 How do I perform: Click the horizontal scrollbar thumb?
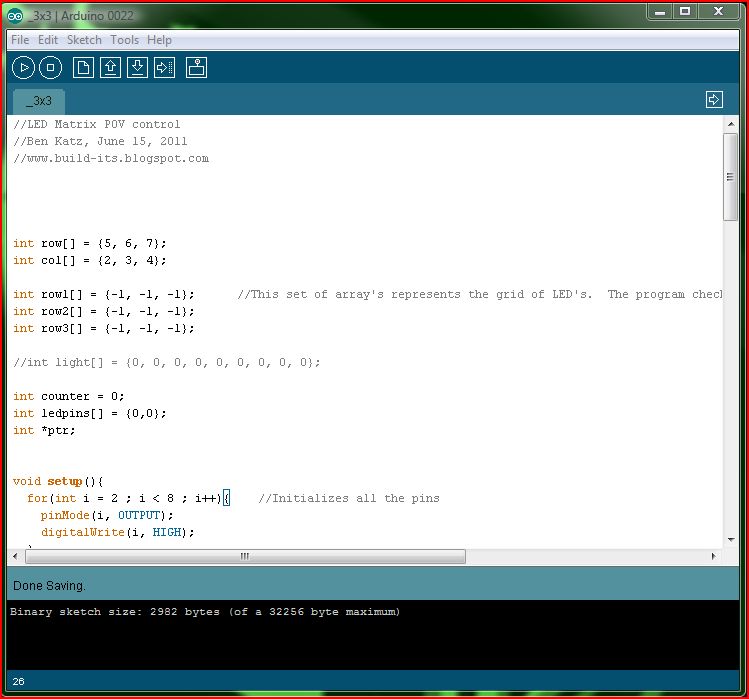click(245, 556)
